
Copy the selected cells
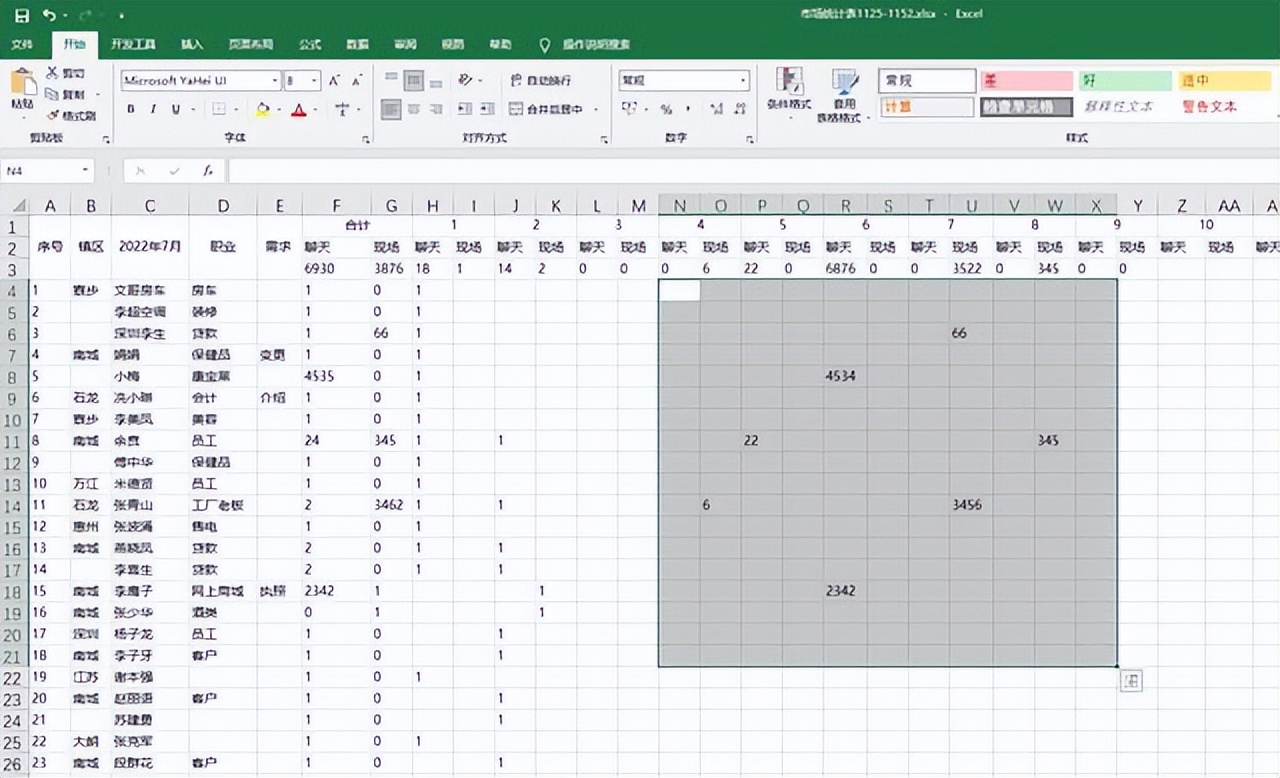pyautogui.click(x=66, y=94)
